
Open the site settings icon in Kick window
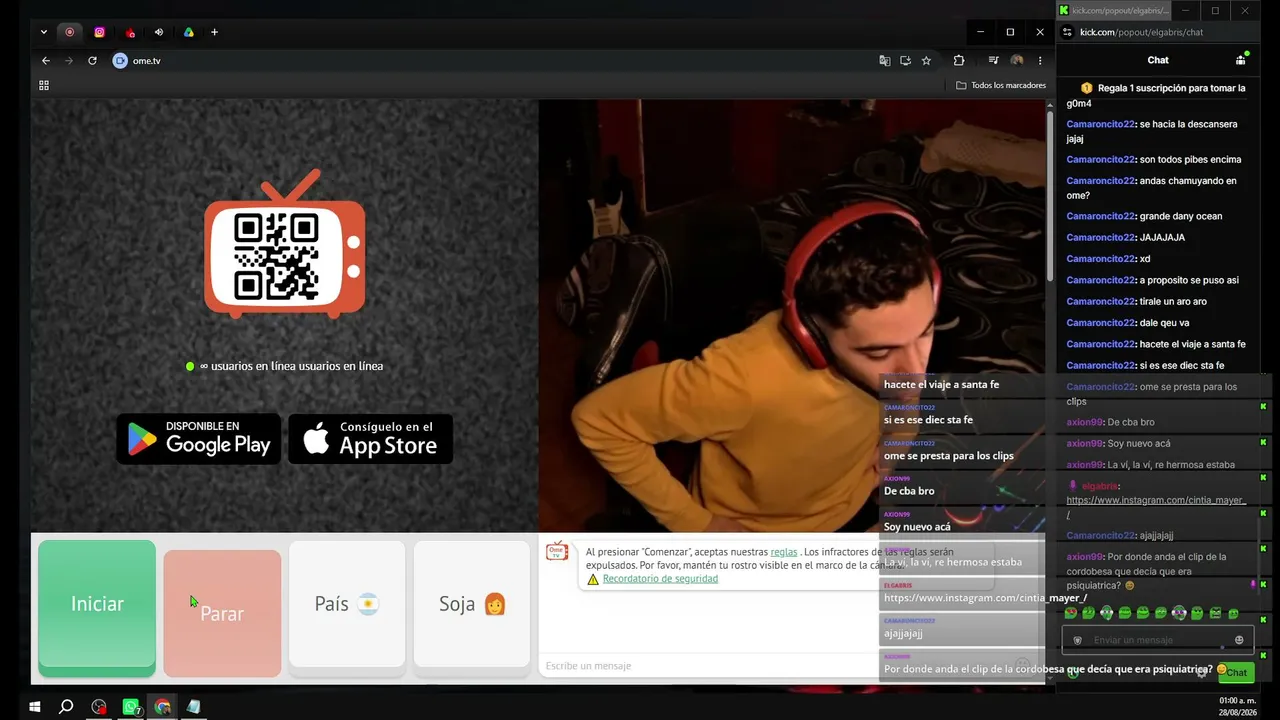click(1067, 32)
